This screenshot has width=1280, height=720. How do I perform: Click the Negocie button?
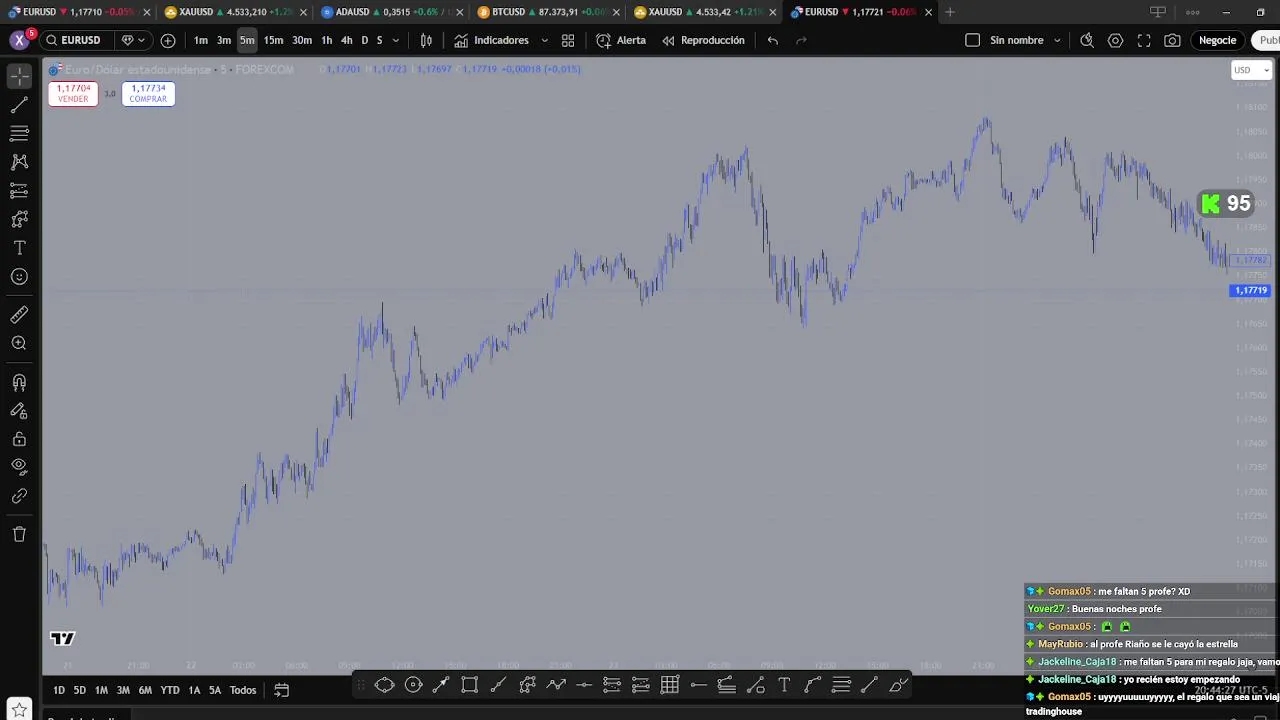pos(1217,40)
